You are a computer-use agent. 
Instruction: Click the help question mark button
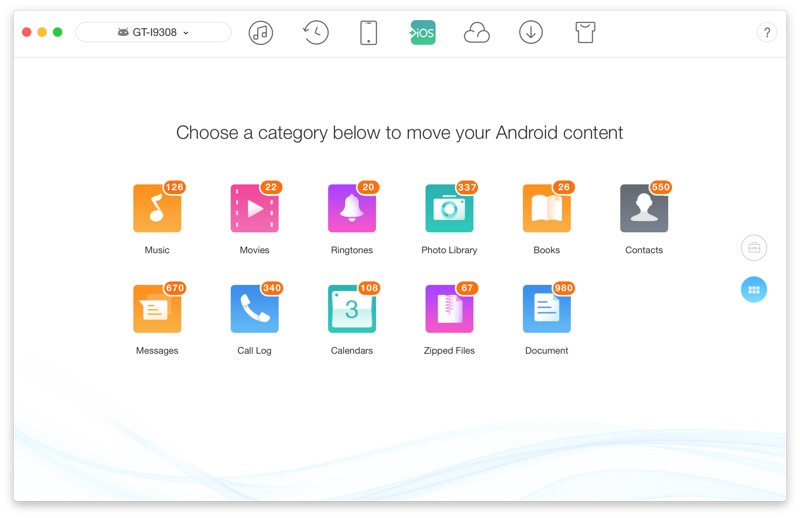tap(767, 33)
